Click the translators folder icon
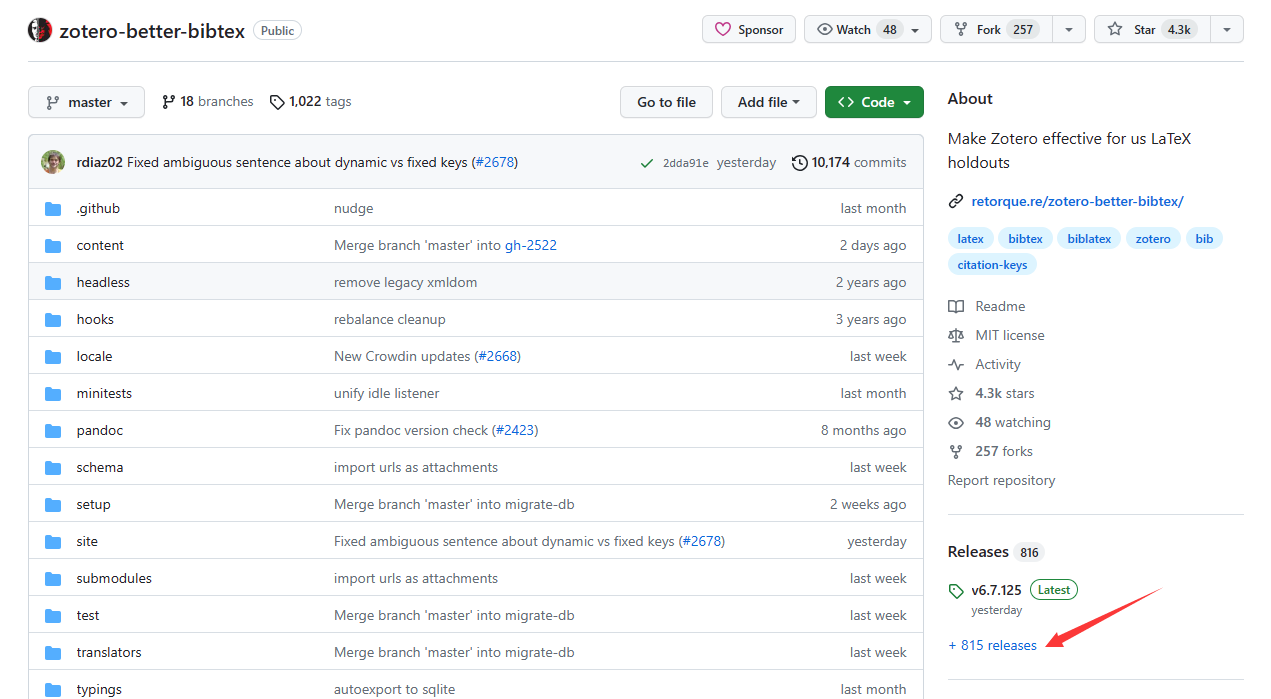1271x699 pixels. (53, 653)
